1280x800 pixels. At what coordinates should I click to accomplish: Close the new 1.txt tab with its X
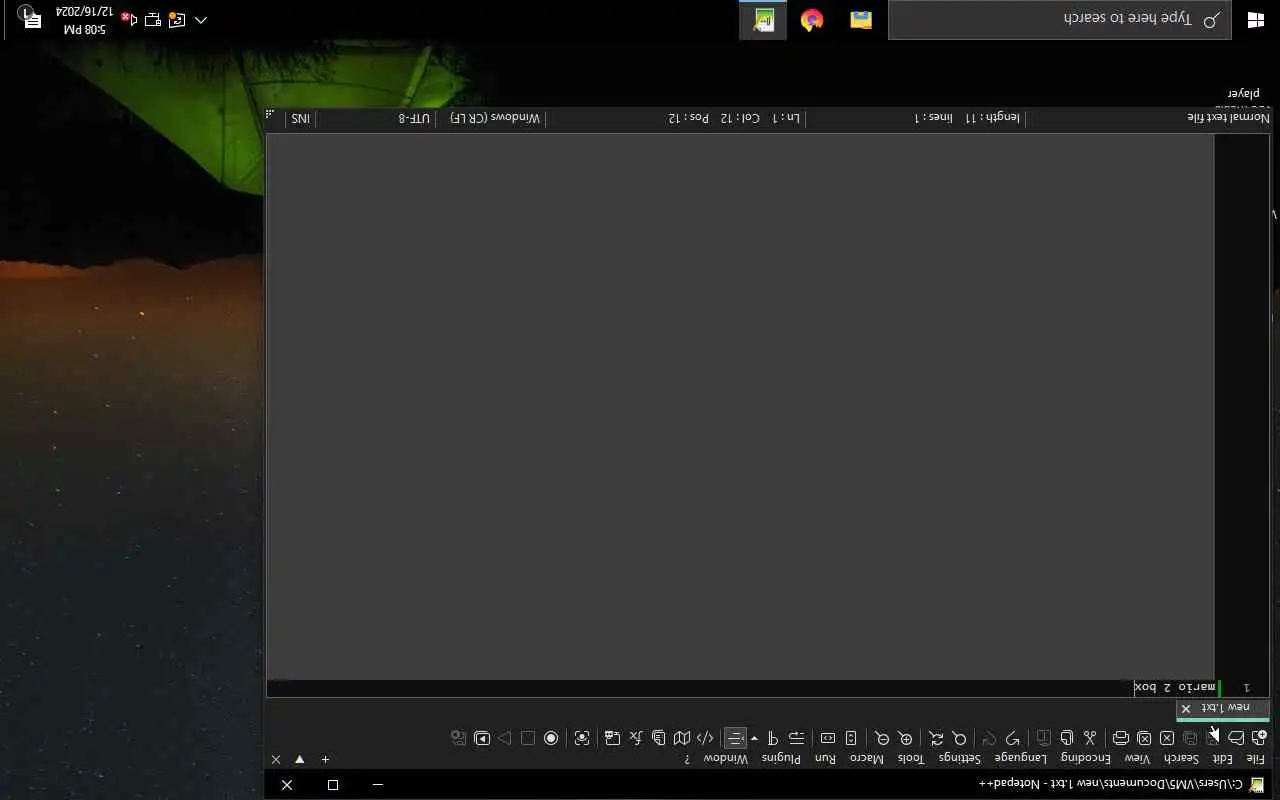pyautogui.click(x=1186, y=708)
